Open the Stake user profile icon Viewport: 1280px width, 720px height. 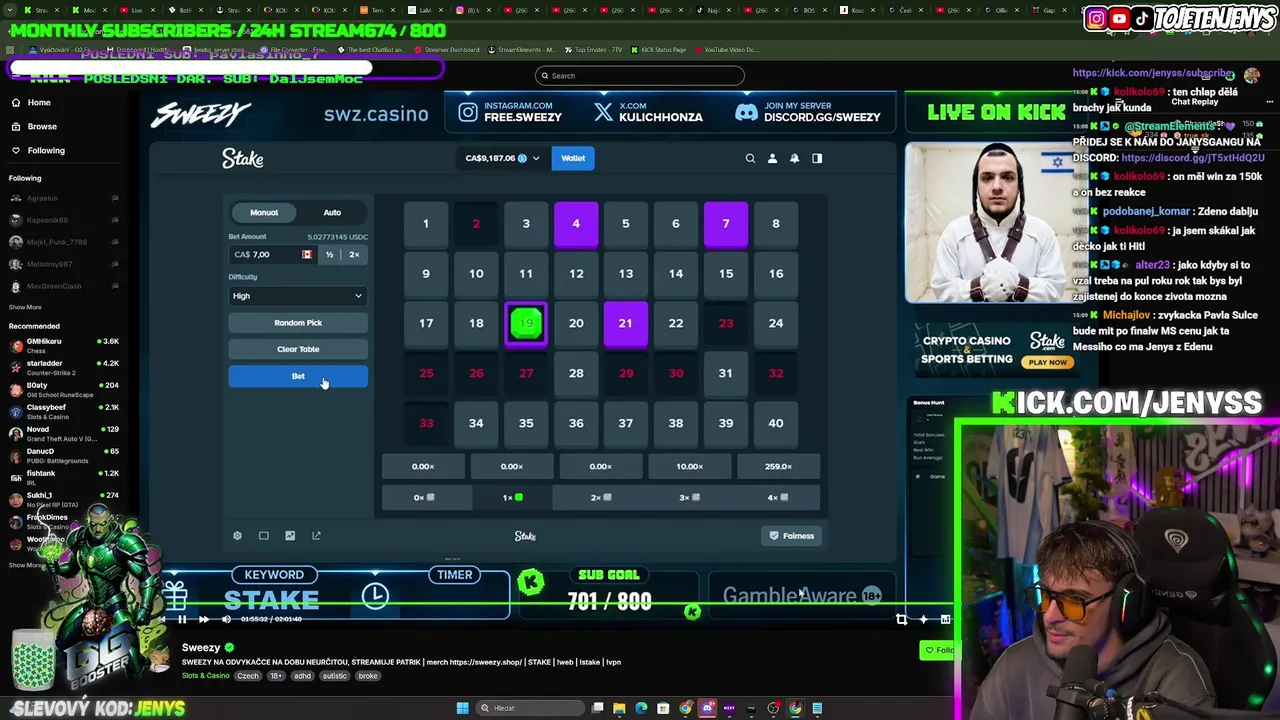[x=772, y=158]
